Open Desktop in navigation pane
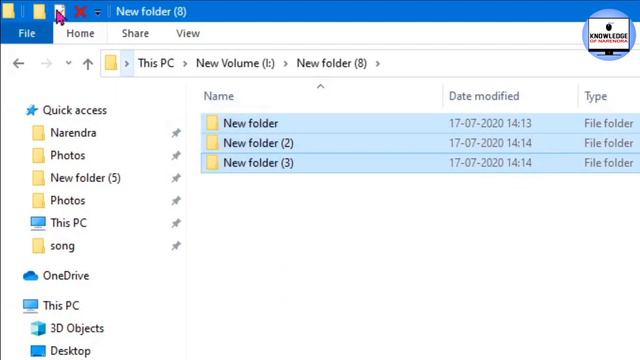This screenshot has height=360, width=640. point(70,351)
